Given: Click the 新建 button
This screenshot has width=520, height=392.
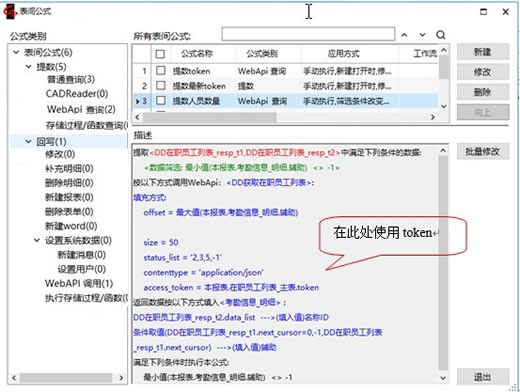Looking at the screenshot, I should click(x=483, y=52).
